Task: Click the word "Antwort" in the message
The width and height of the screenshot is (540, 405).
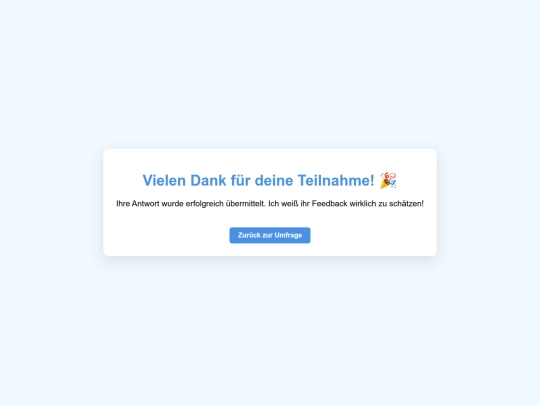Action: pos(145,204)
